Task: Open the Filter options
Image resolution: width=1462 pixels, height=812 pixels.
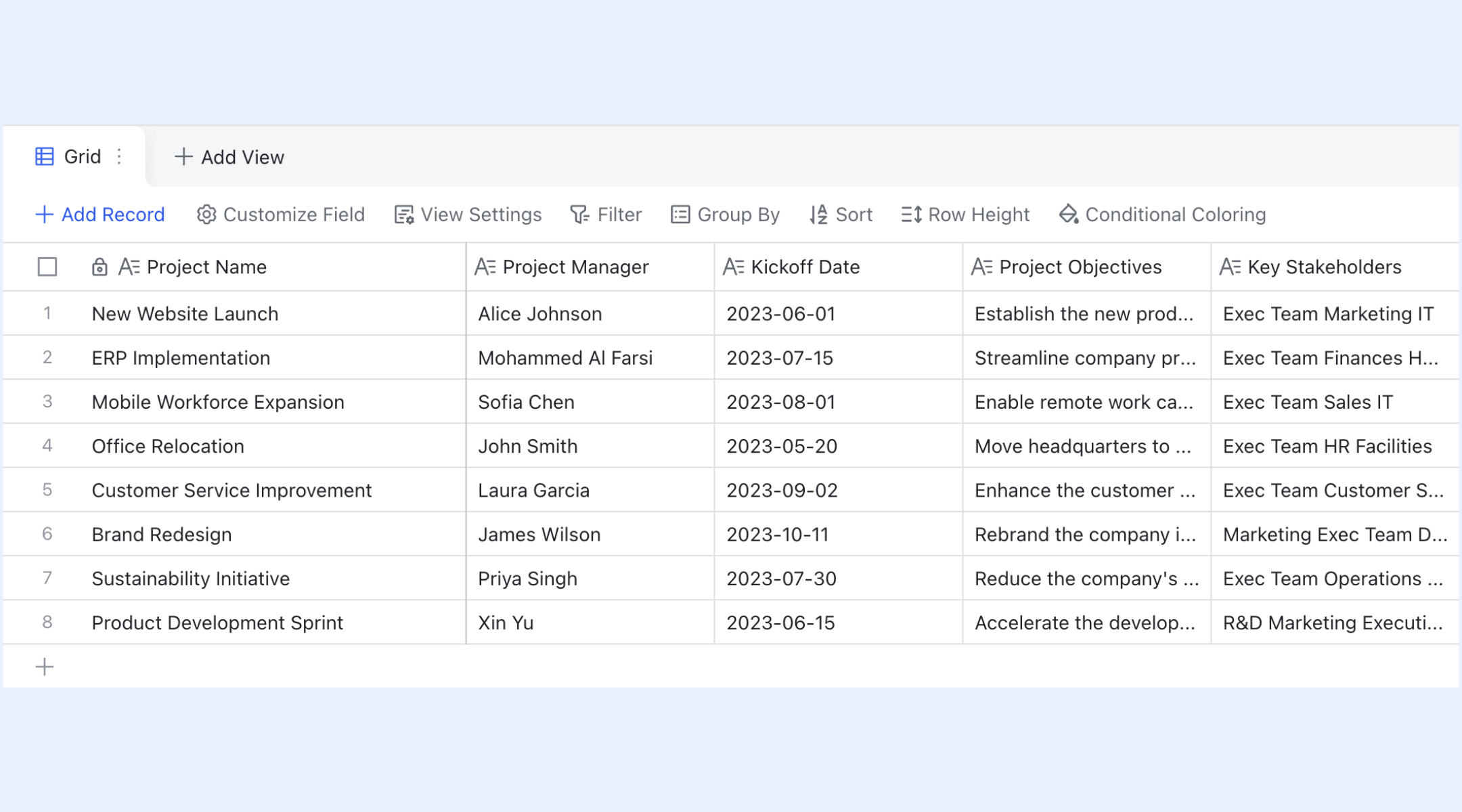Action: [606, 215]
